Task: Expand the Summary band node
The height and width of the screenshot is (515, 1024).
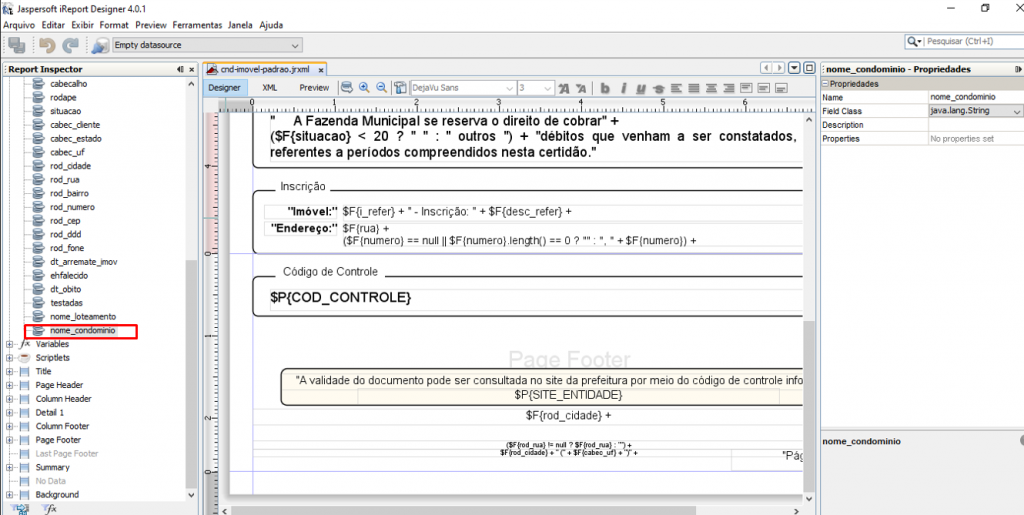Action: pos(9,467)
